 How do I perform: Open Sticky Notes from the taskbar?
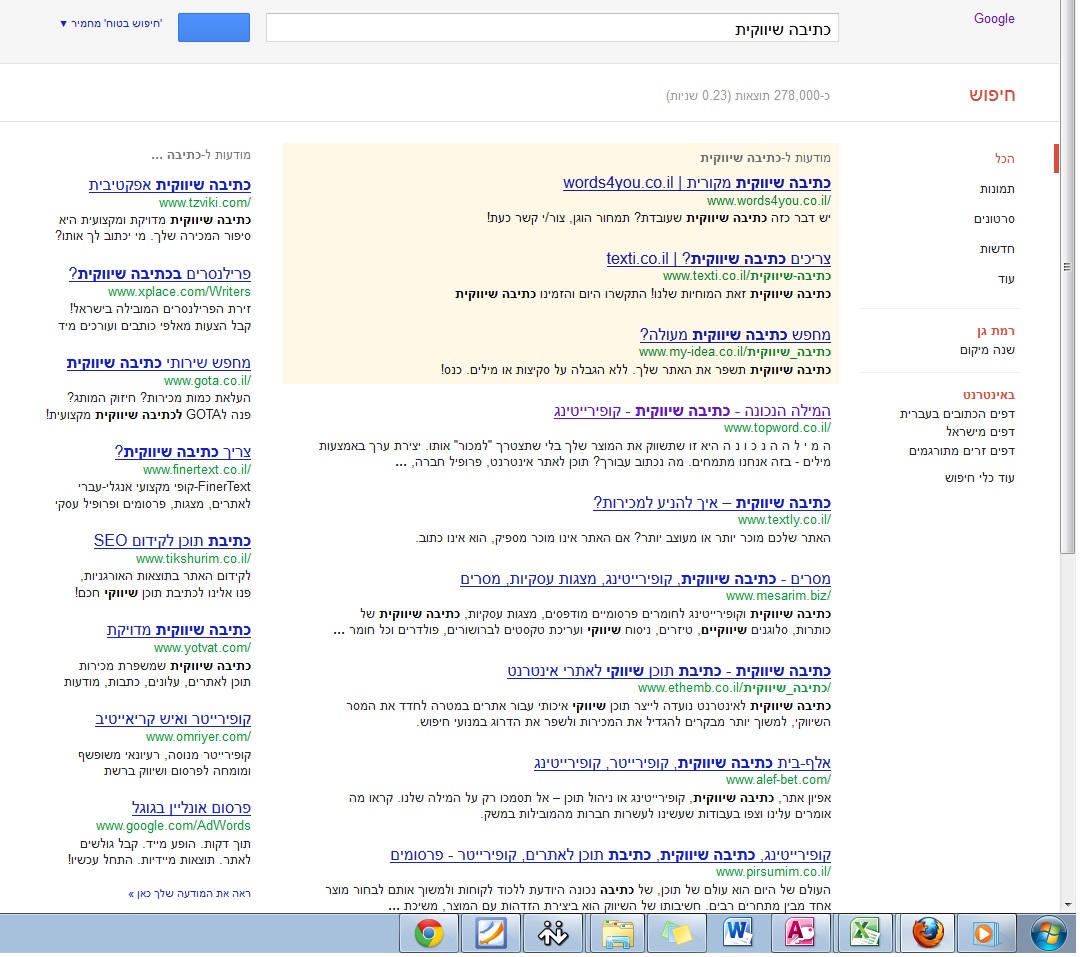click(x=676, y=934)
